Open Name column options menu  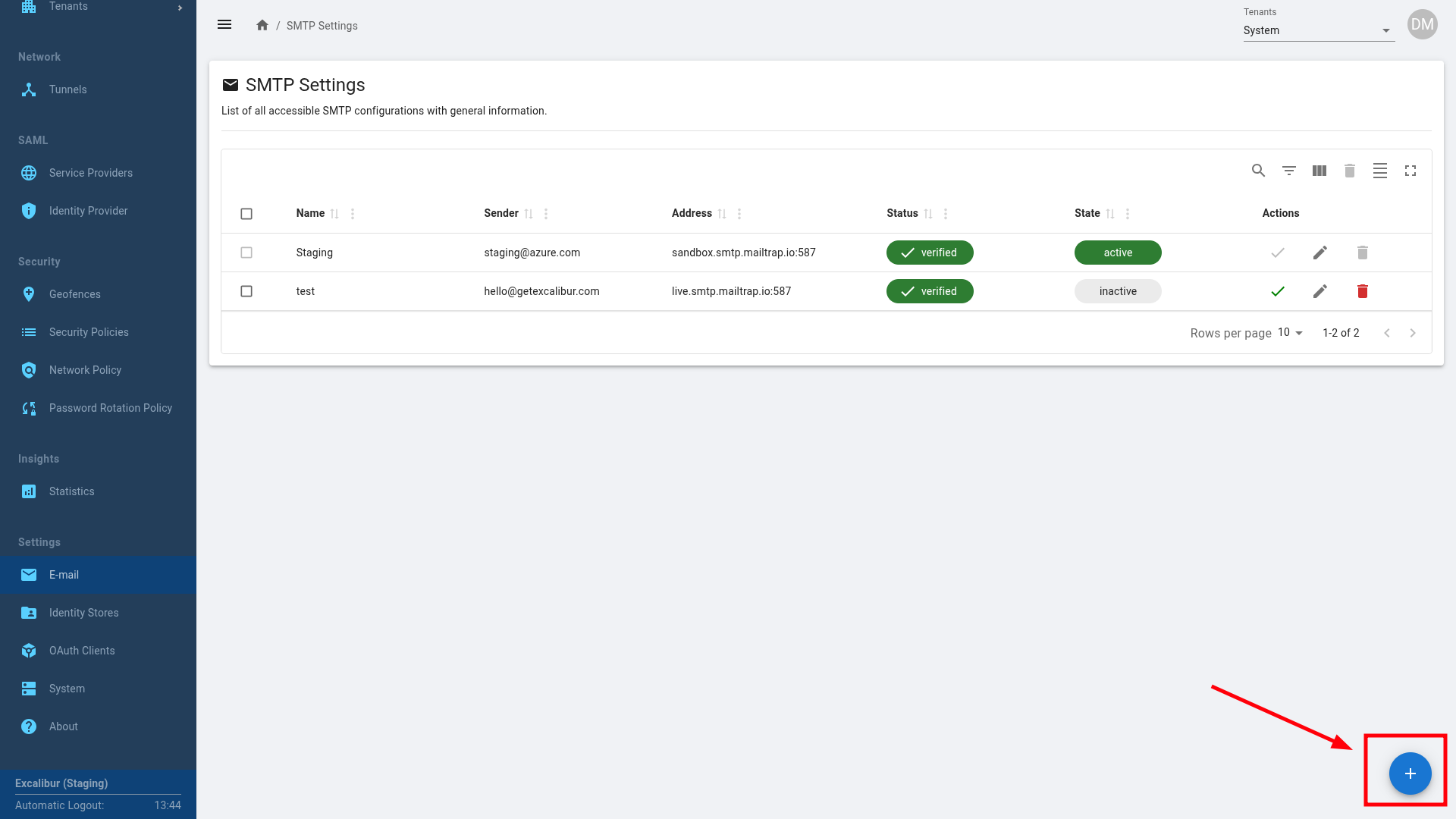(x=353, y=214)
